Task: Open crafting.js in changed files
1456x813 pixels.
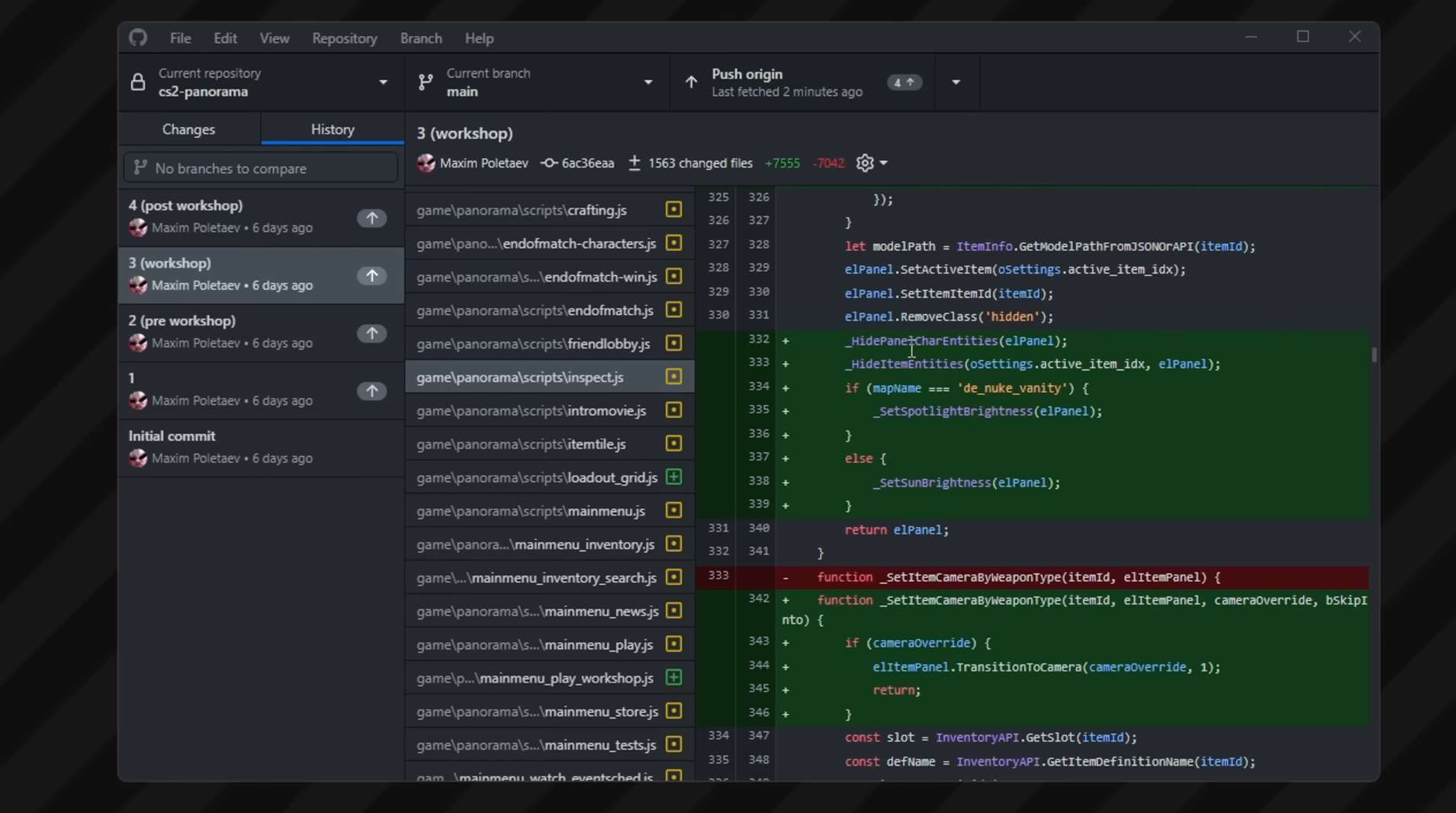Action: [x=549, y=210]
